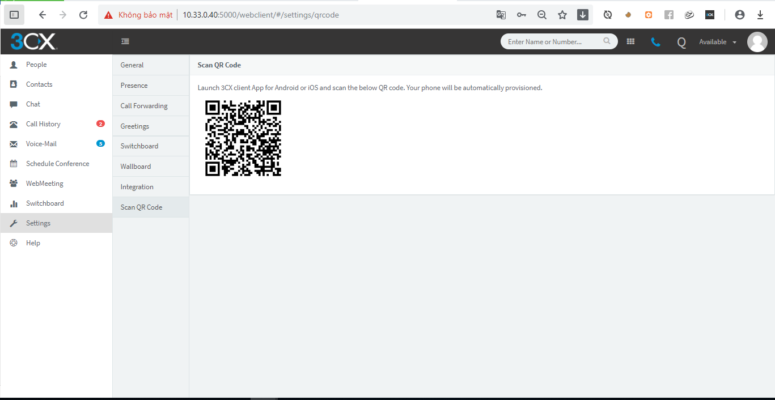This screenshot has height=400, width=775.
Task: Toggle the sidebar menu hamburger icon
Action: click(125, 42)
